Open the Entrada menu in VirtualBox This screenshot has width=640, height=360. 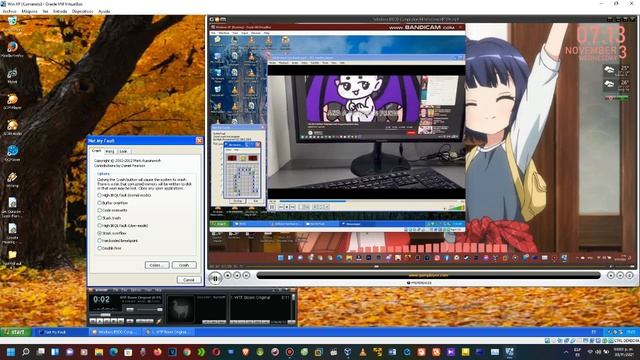pyautogui.click(x=60, y=11)
